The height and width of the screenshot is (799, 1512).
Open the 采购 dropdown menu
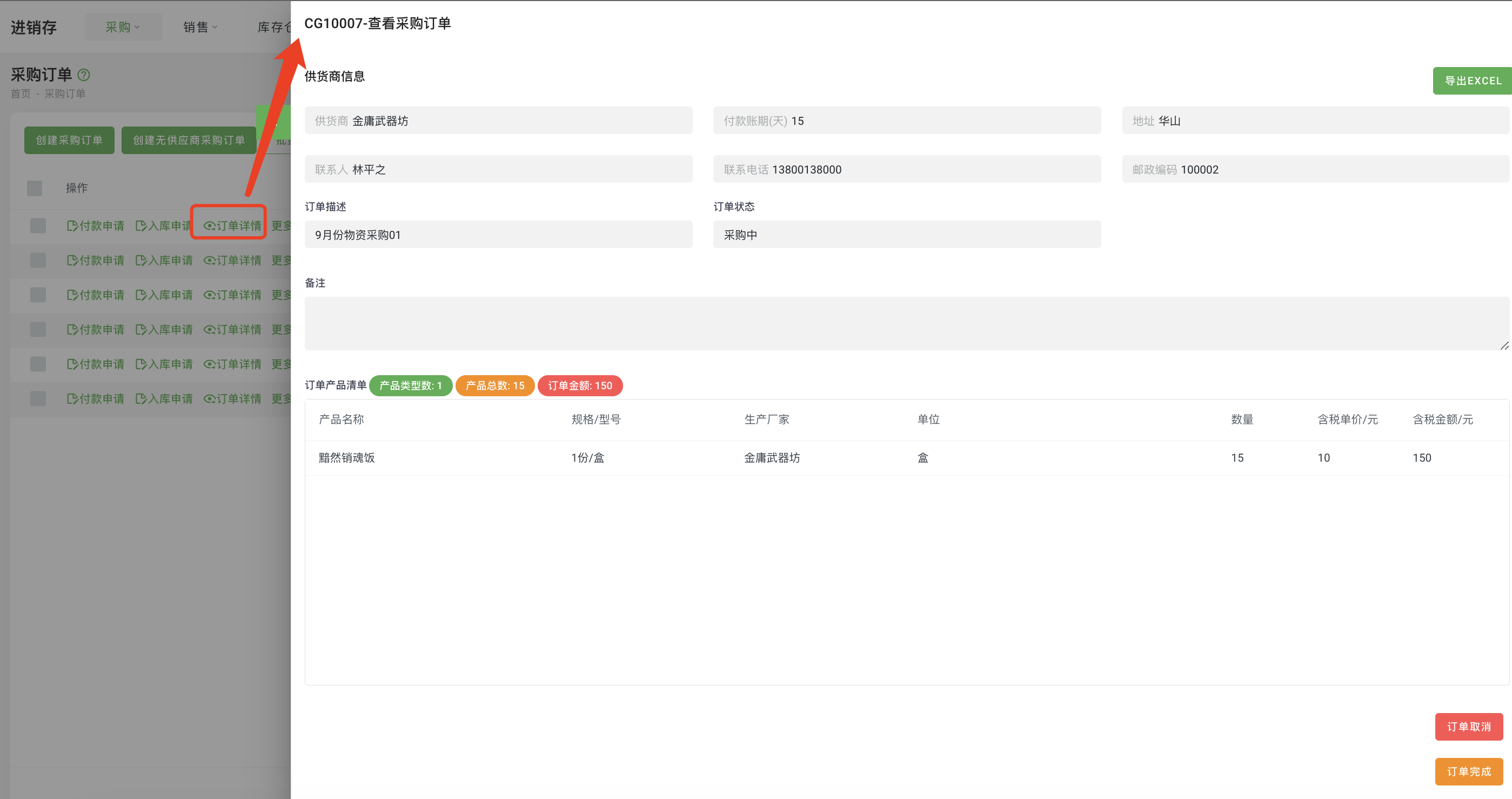click(x=123, y=26)
